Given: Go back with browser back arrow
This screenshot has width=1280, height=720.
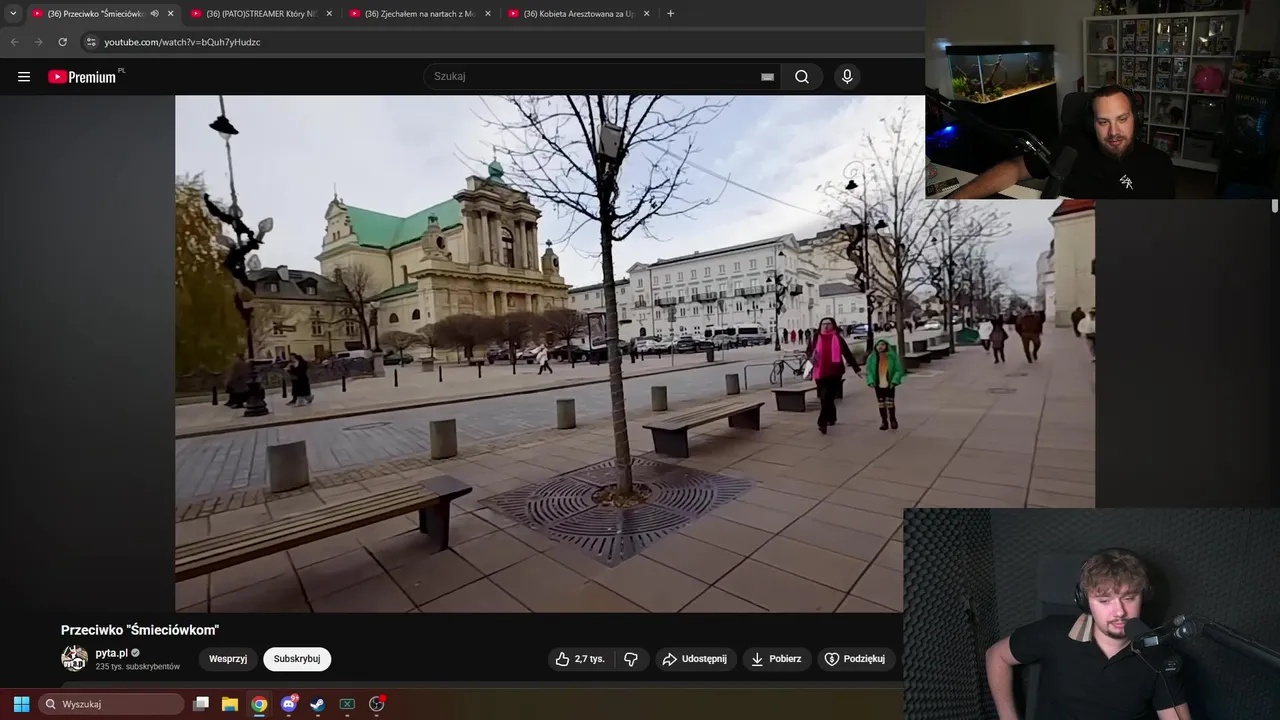Looking at the screenshot, I should coord(14,42).
